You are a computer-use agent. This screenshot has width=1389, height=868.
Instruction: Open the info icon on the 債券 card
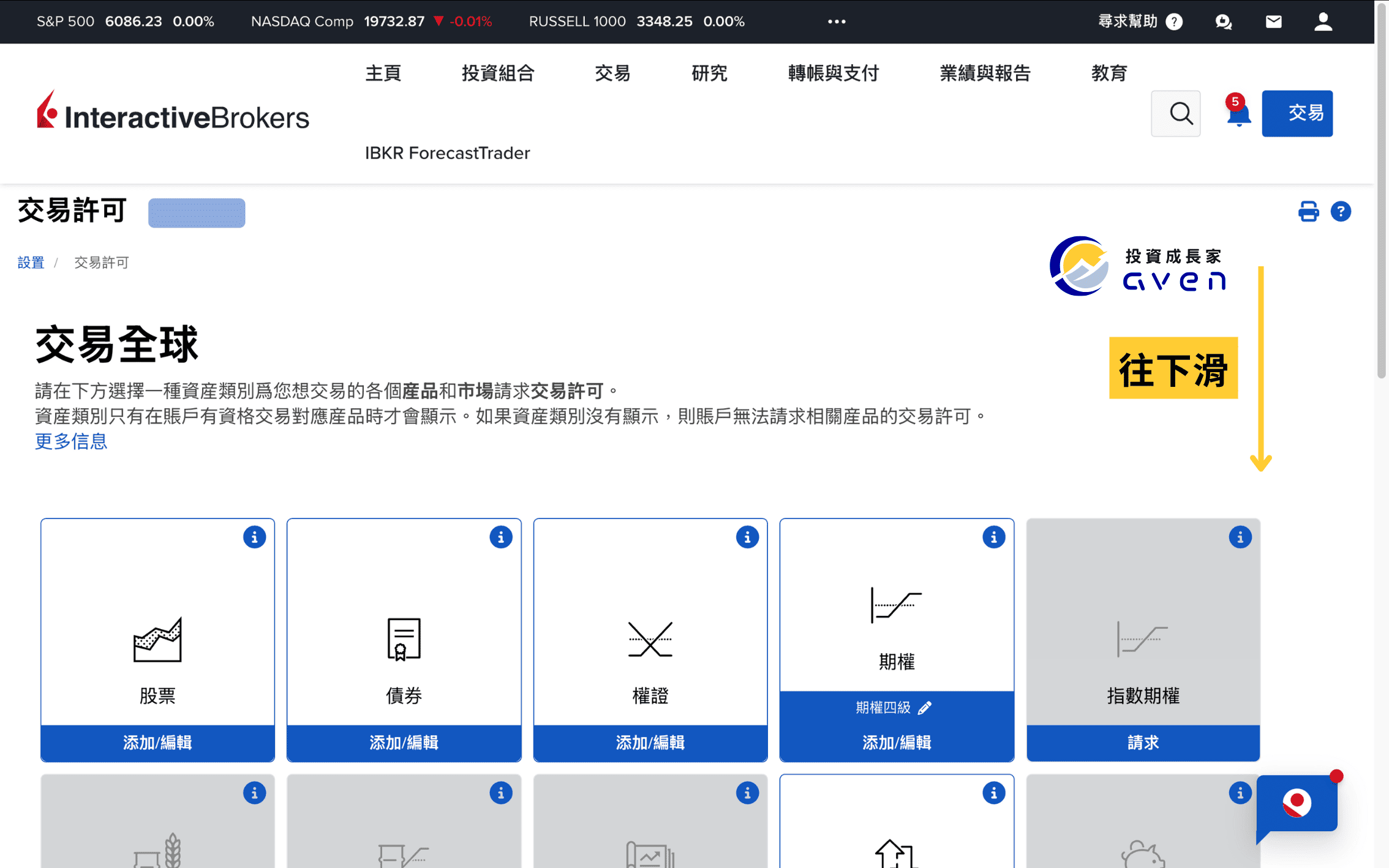tap(501, 537)
